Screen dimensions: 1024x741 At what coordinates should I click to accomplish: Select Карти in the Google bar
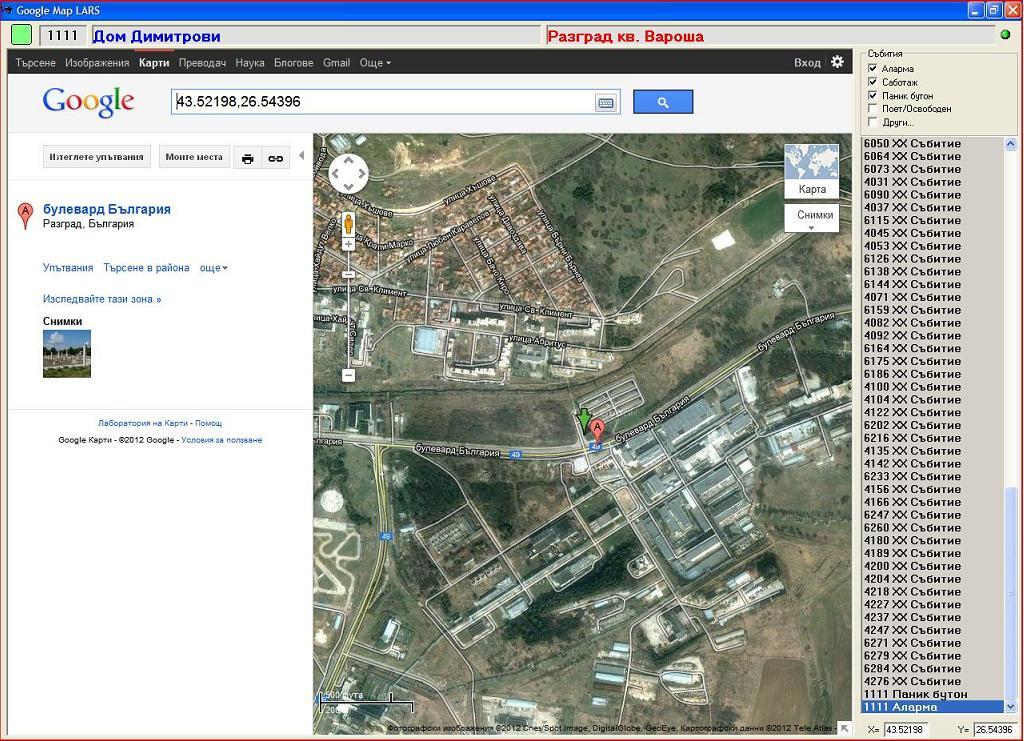(x=154, y=63)
